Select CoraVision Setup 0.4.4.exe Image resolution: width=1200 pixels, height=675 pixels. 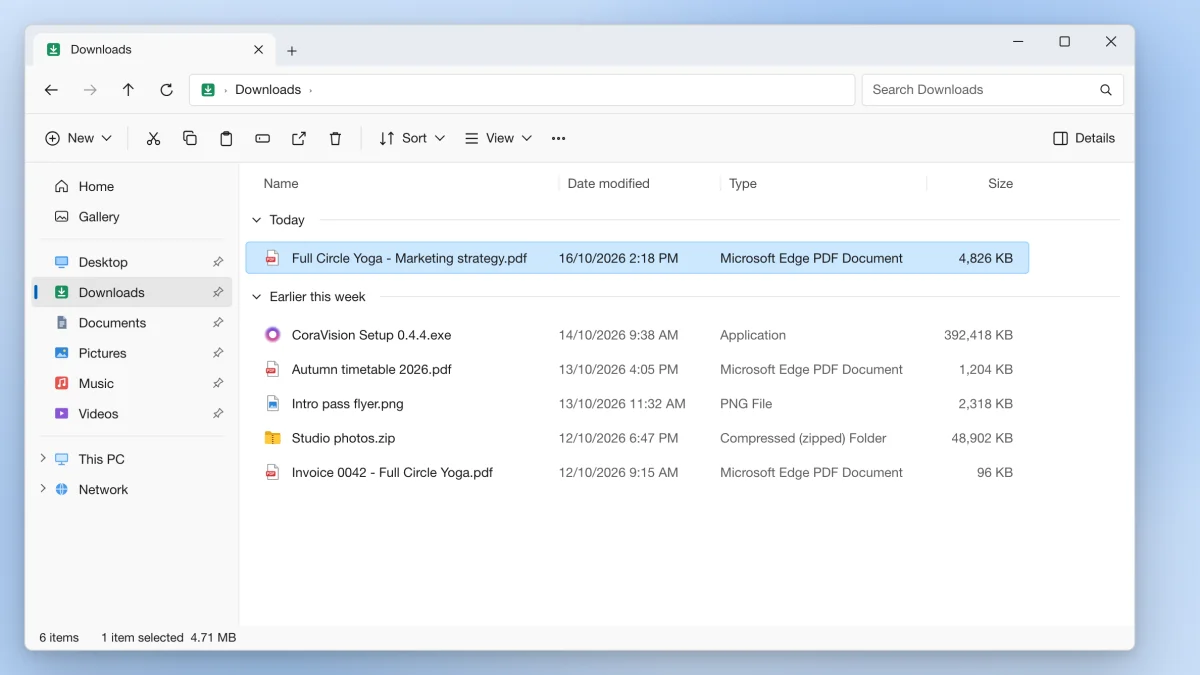pos(637,335)
